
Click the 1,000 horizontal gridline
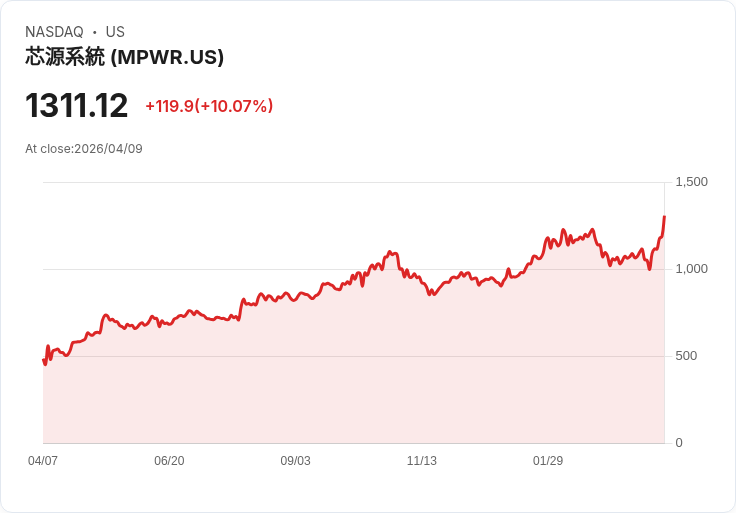click(354, 269)
